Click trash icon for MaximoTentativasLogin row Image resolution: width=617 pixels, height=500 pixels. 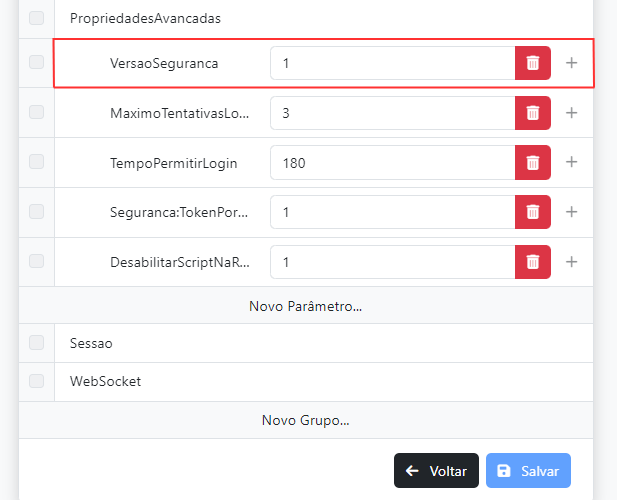533,113
